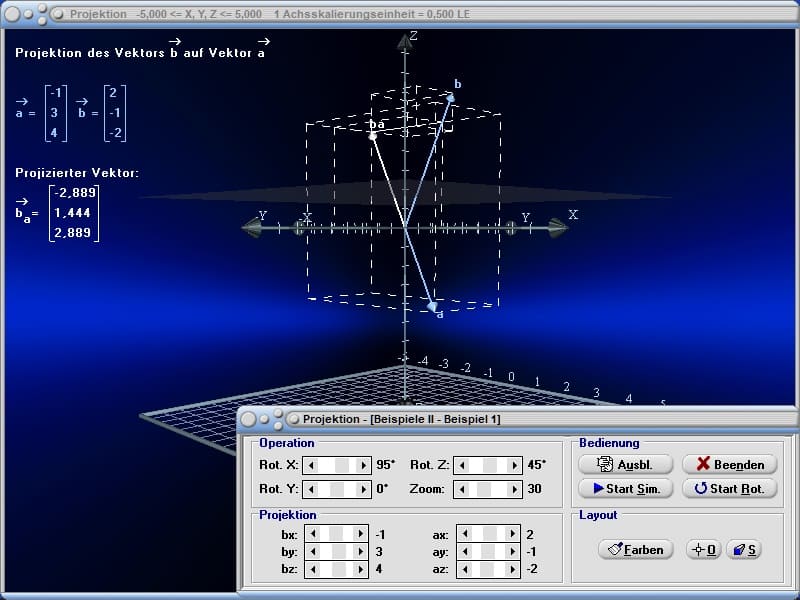This screenshot has width=800, height=600.
Task: Decrease bx value with left arrow
Action: coord(313,534)
